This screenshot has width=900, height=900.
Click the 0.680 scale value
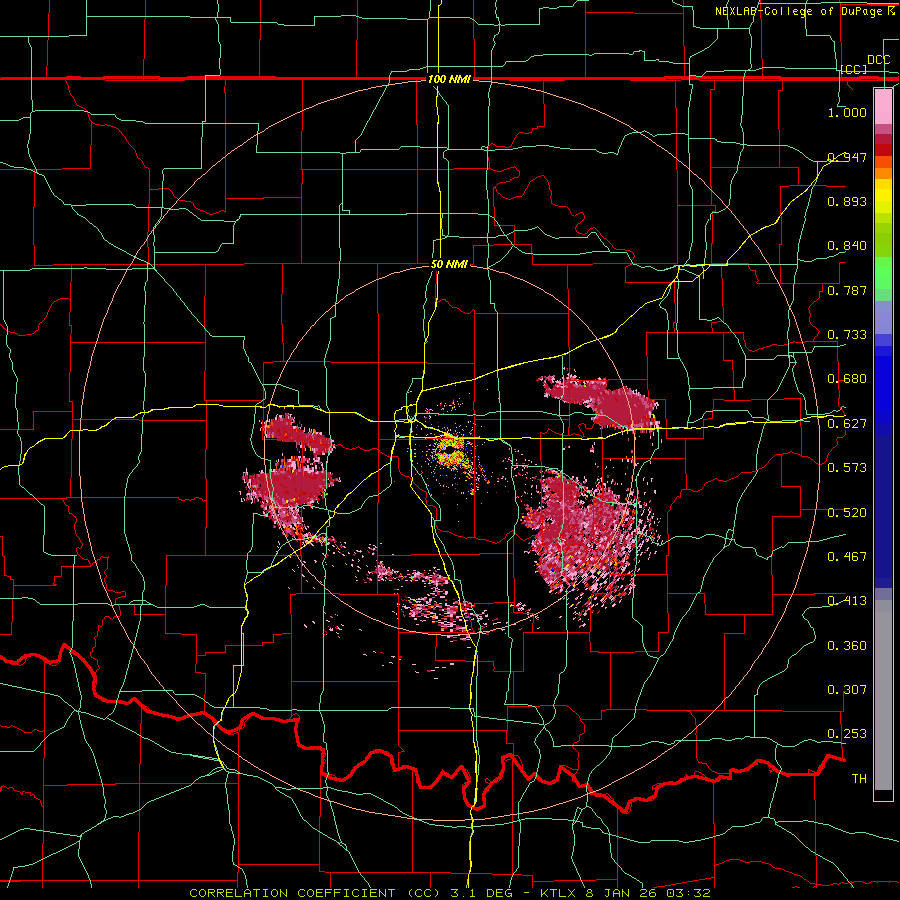847,379
